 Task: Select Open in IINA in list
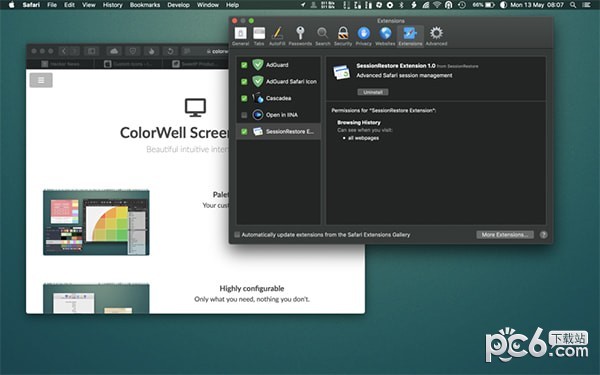coord(278,115)
